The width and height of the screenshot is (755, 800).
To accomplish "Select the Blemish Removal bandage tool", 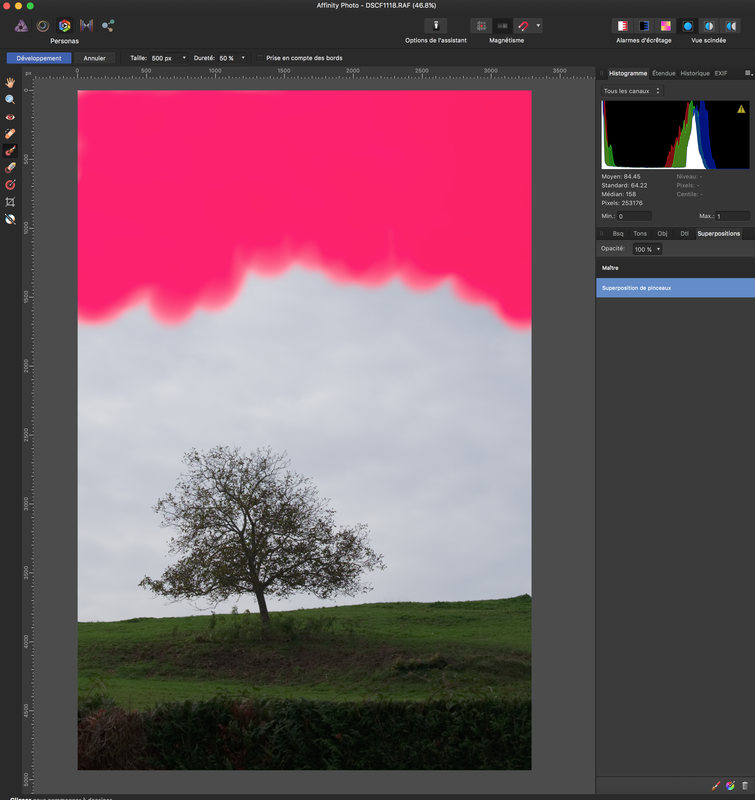I will (10, 134).
